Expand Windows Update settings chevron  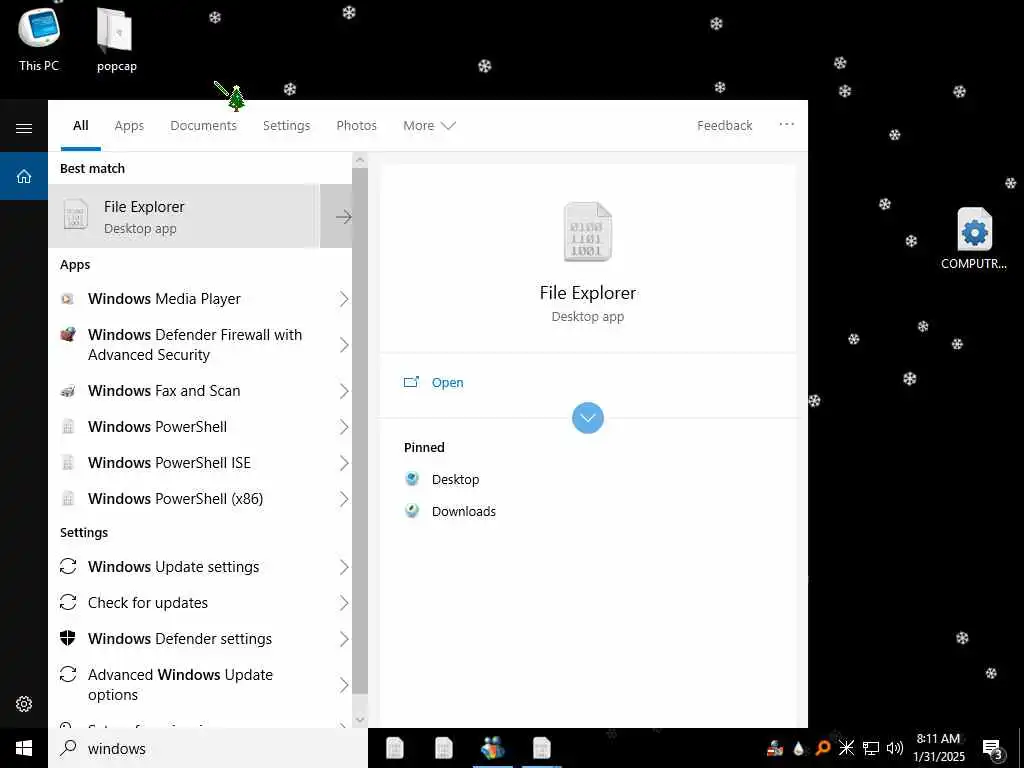coord(344,567)
